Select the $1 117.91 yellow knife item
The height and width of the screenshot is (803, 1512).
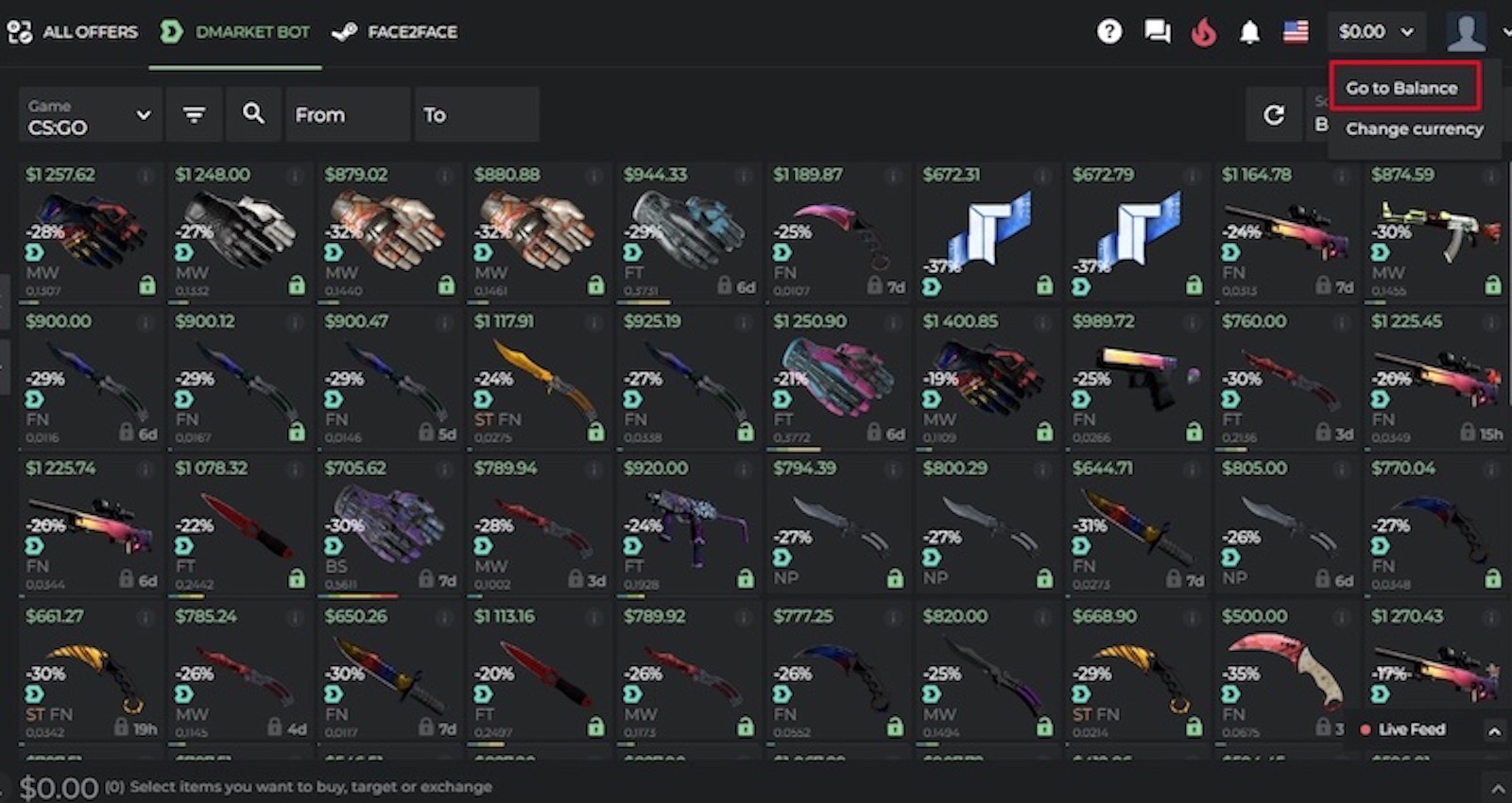[x=539, y=378]
